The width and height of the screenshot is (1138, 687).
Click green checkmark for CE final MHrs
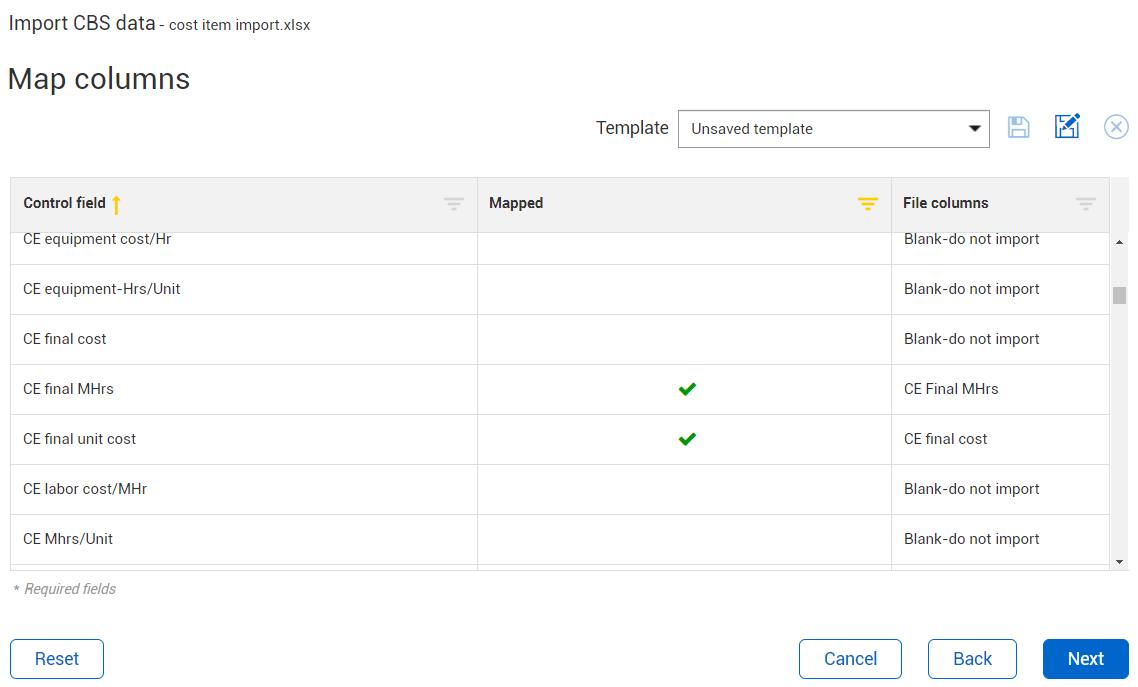click(x=687, y=389)
